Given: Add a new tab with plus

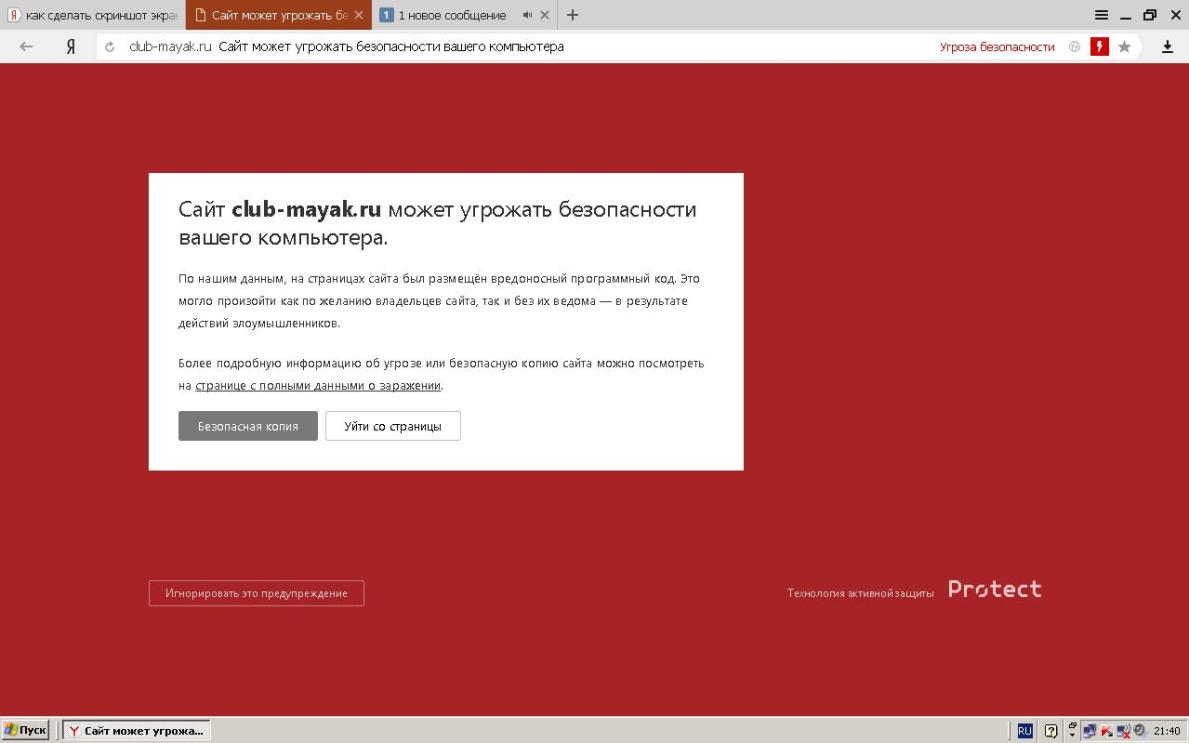Looking at the screenshot, I should click(573, 15).
